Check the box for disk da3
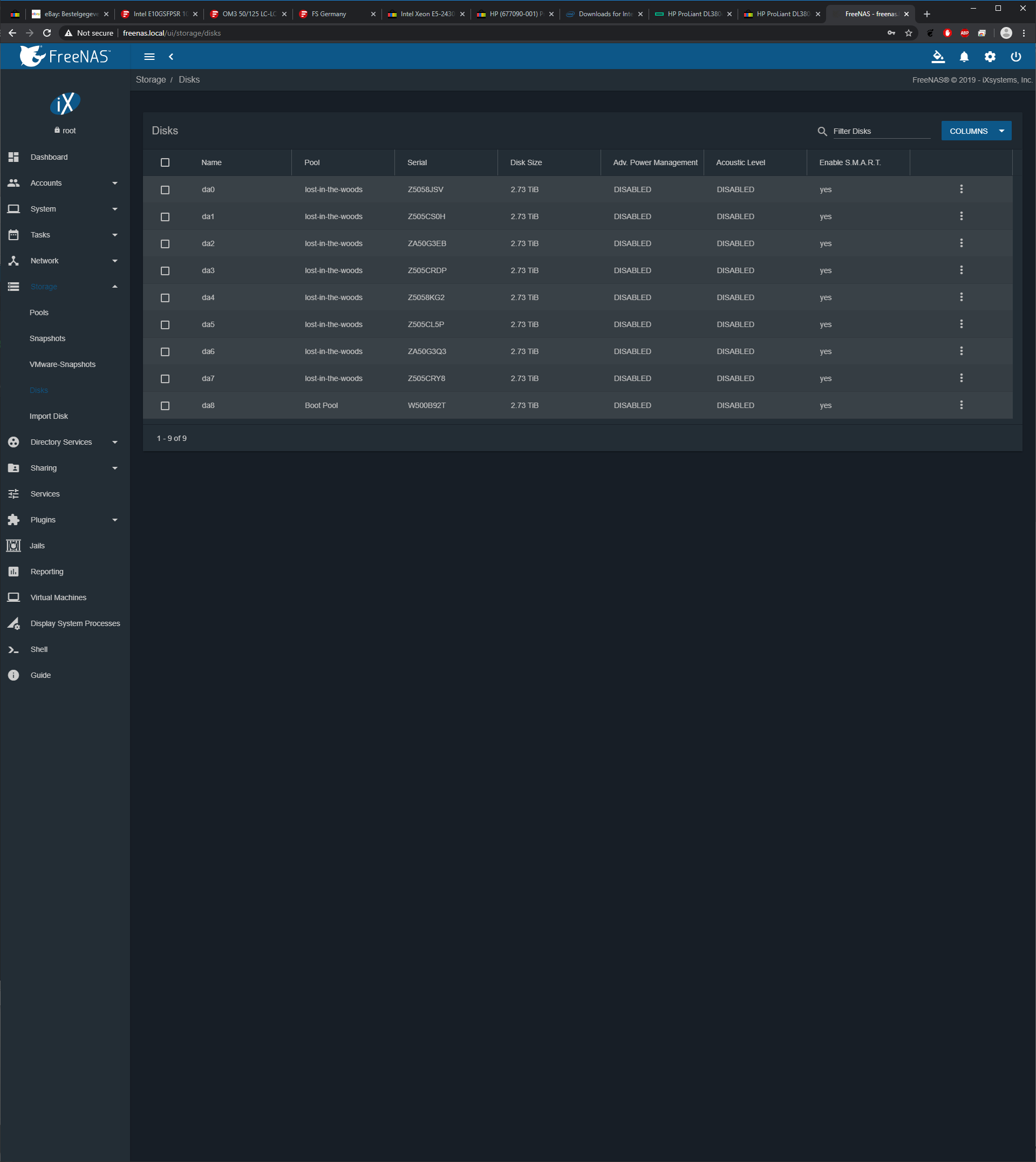 pyautogui.click(x=165, y=271)
